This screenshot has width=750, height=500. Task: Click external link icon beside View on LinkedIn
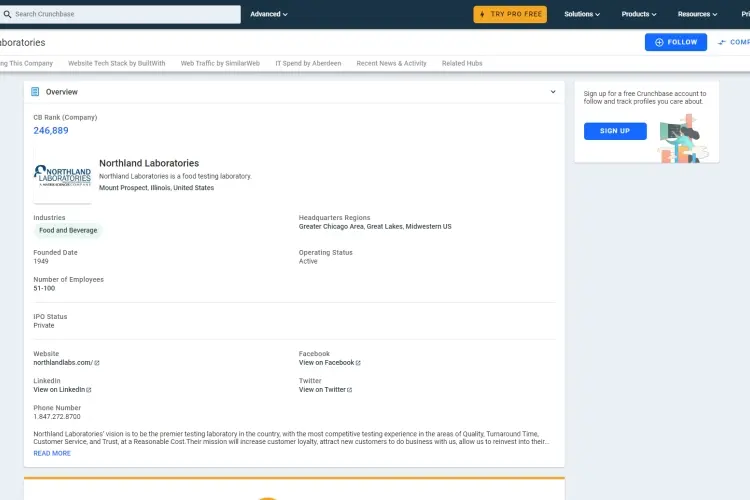88,390
